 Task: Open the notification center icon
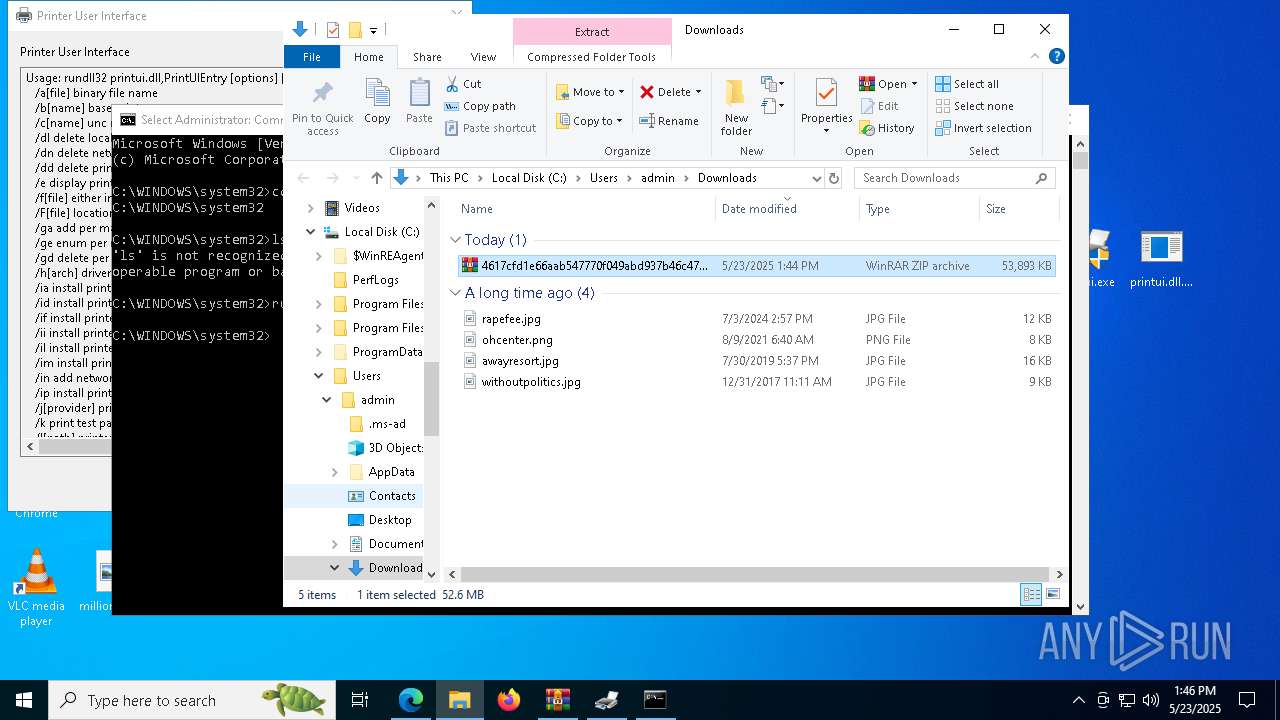1247,700
